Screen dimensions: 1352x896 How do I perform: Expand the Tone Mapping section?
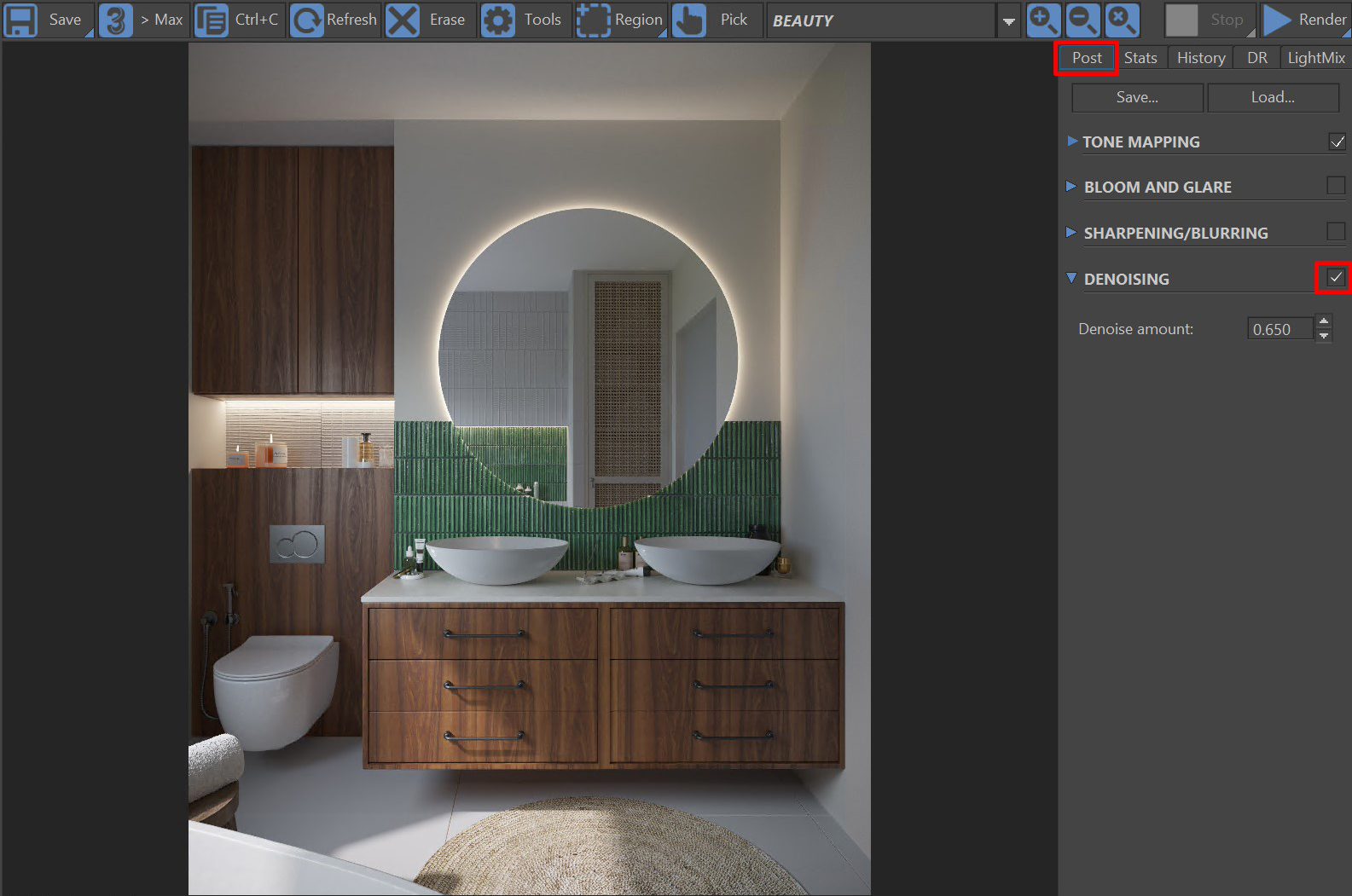click(x=1072, y=142)
